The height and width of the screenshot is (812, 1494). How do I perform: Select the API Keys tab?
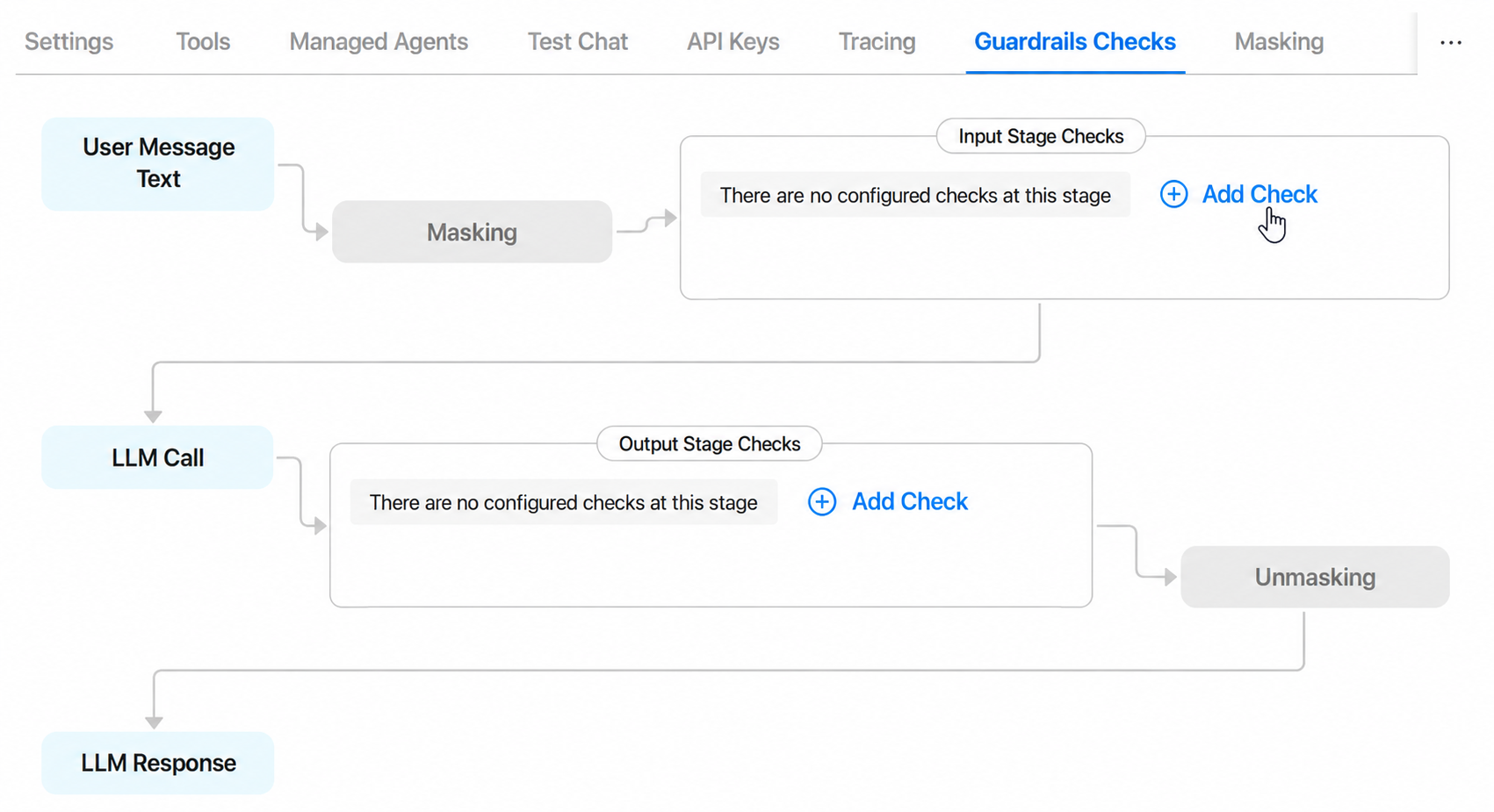click(x=733, y=41)
